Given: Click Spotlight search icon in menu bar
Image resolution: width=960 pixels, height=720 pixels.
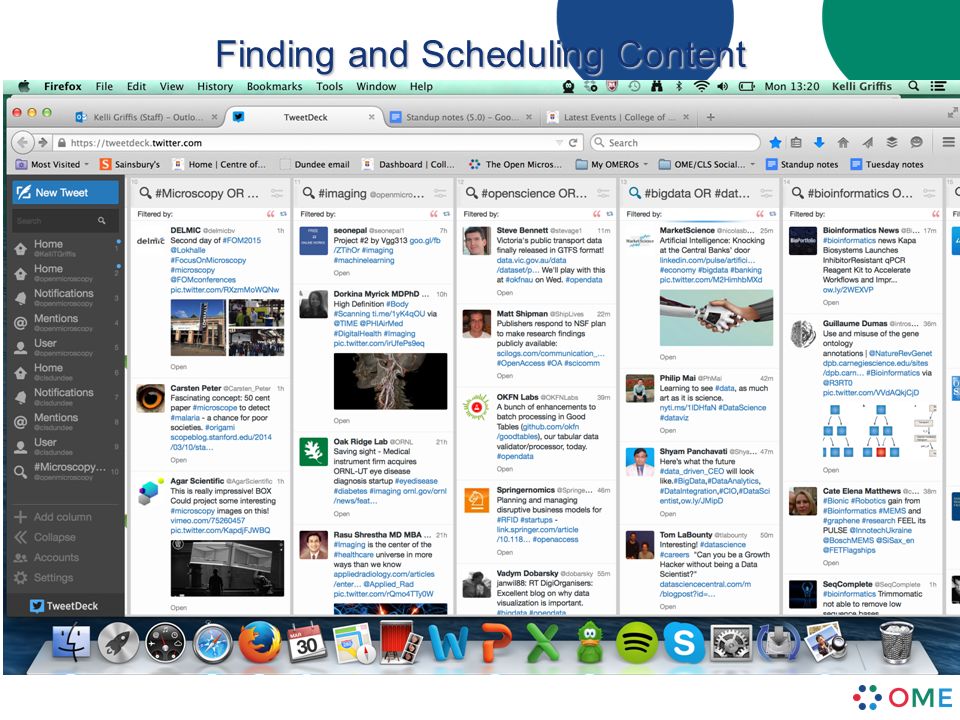Looking at the screenshot, I should click(913, 86).
